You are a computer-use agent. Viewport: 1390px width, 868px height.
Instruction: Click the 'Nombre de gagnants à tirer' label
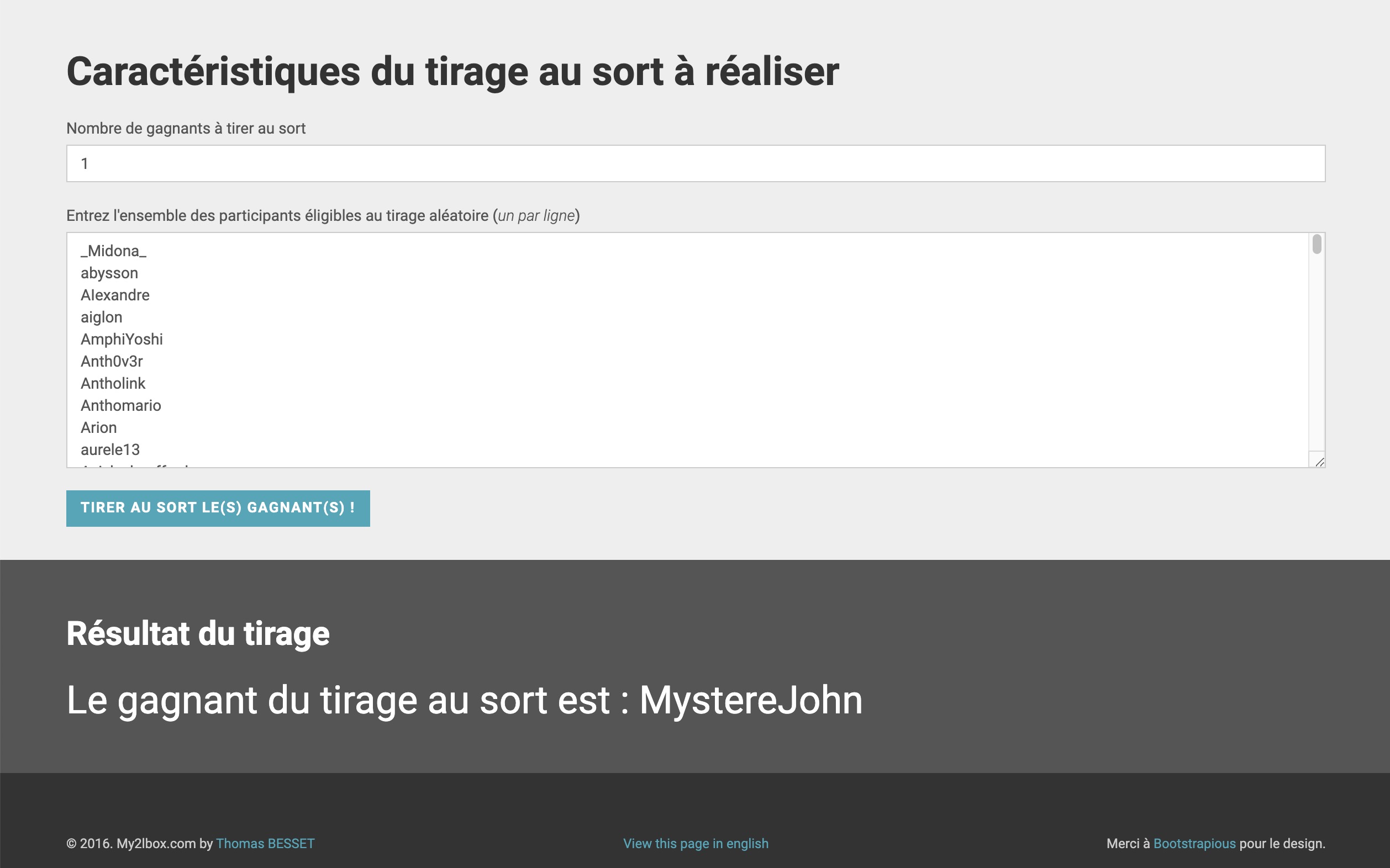186,129
